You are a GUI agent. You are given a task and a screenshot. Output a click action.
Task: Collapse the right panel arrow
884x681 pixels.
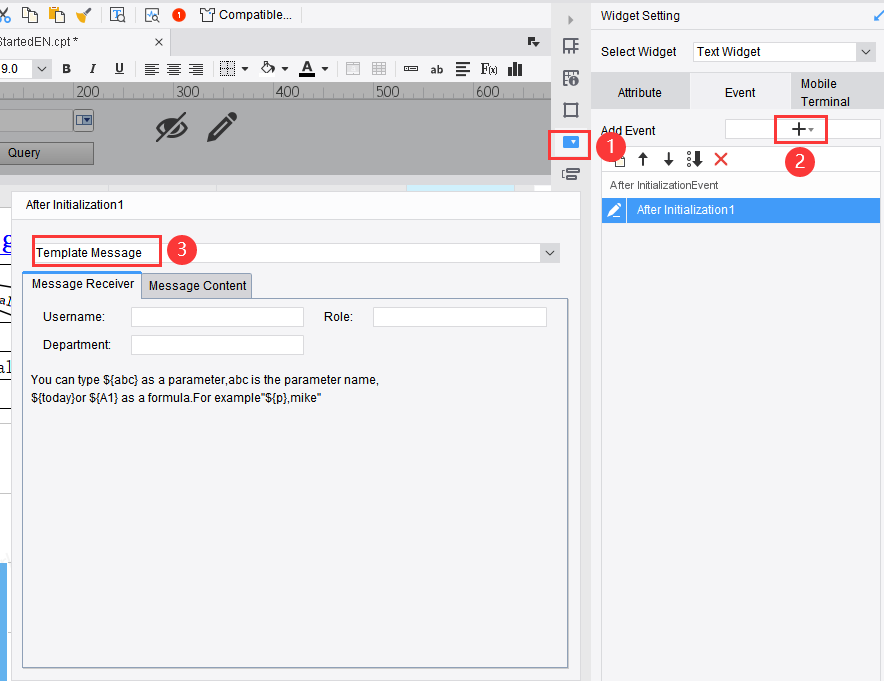point(571,20)
